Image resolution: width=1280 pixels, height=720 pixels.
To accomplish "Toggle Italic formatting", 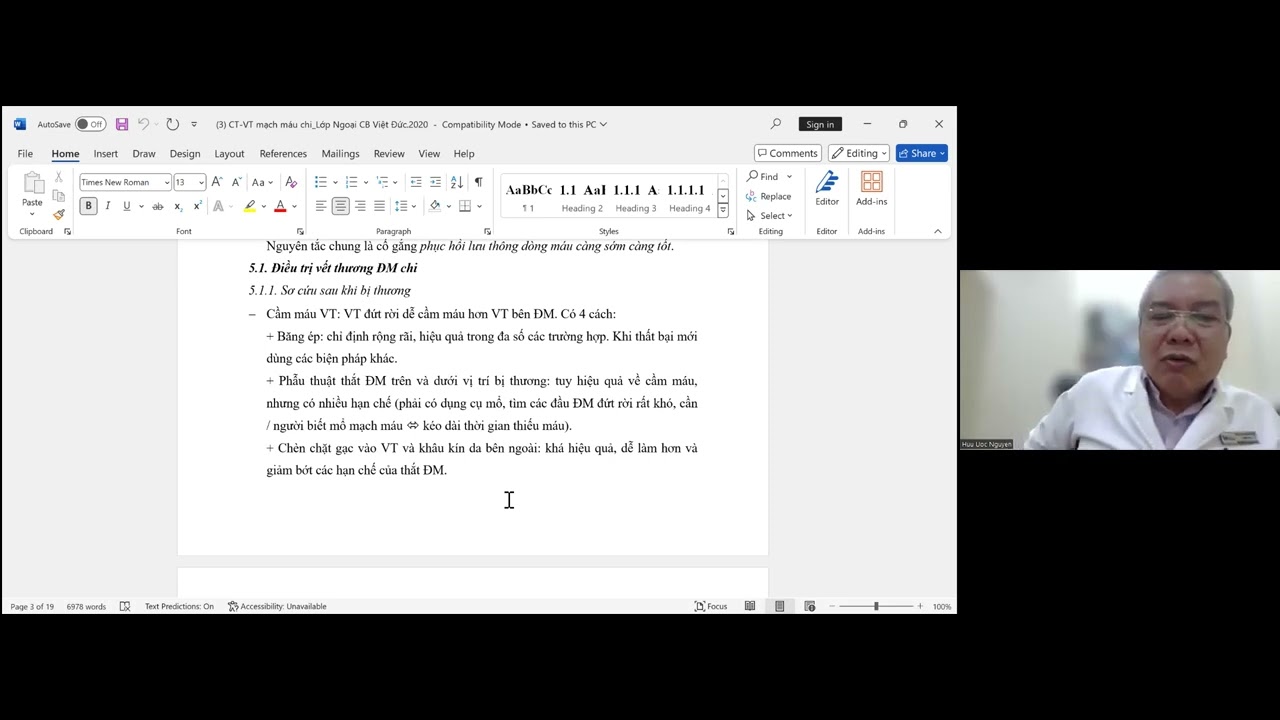I will tap(107, 206).
